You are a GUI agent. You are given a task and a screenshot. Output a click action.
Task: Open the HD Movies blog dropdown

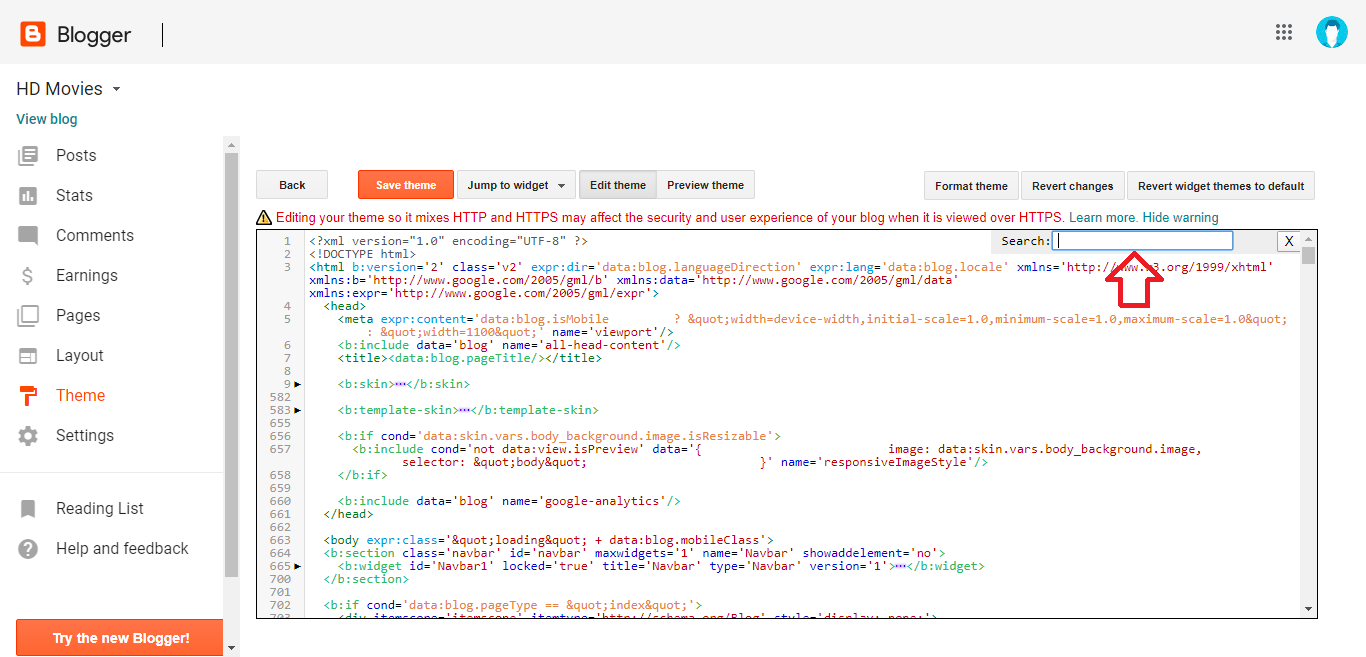[116, 89]
